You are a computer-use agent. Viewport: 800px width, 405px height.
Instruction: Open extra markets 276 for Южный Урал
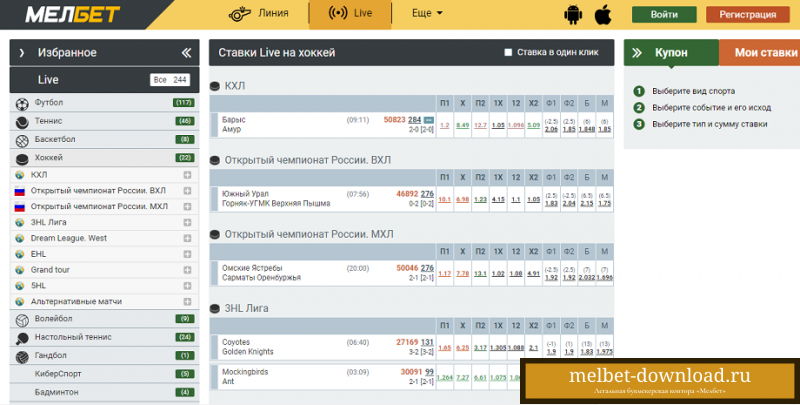click(x=427, y=194)
